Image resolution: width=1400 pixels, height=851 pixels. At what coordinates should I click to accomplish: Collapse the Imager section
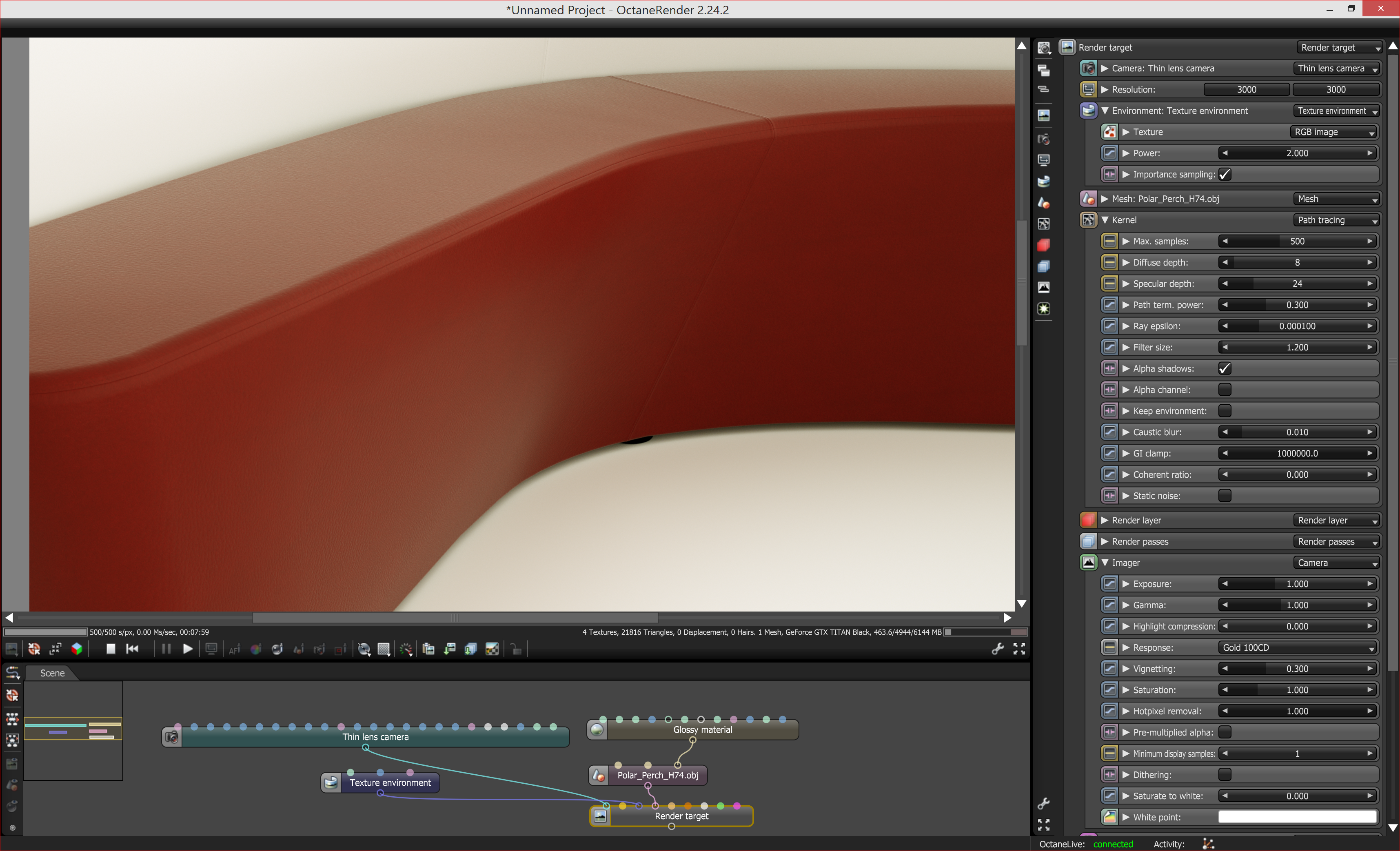click(1105, 563)
